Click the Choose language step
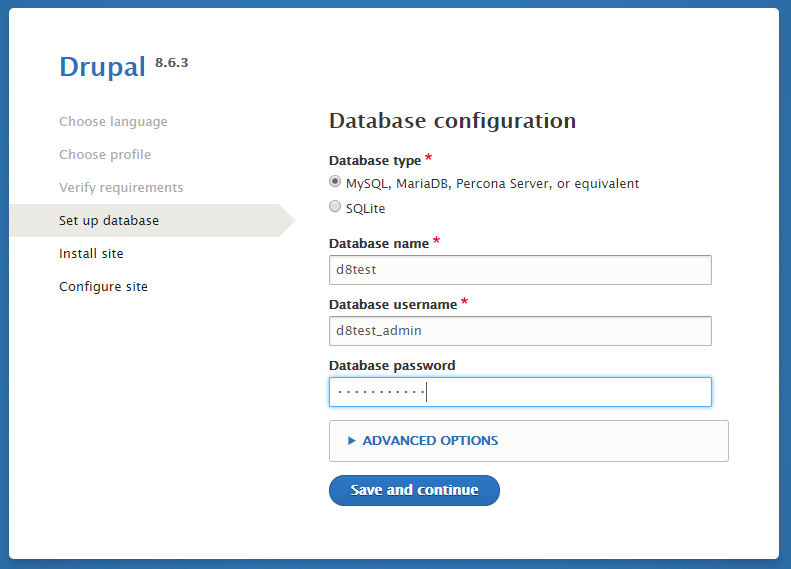The height and width of the screenshot is (569, 791). pos(113,122)
